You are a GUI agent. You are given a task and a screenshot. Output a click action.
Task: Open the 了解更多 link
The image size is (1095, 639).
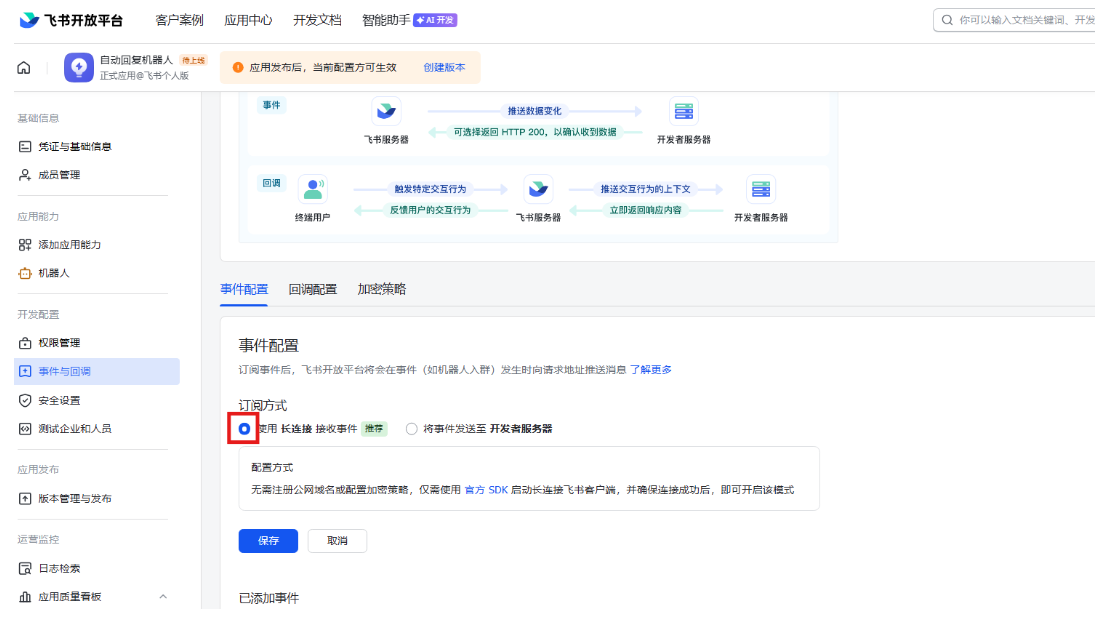(x=651, y=369)
